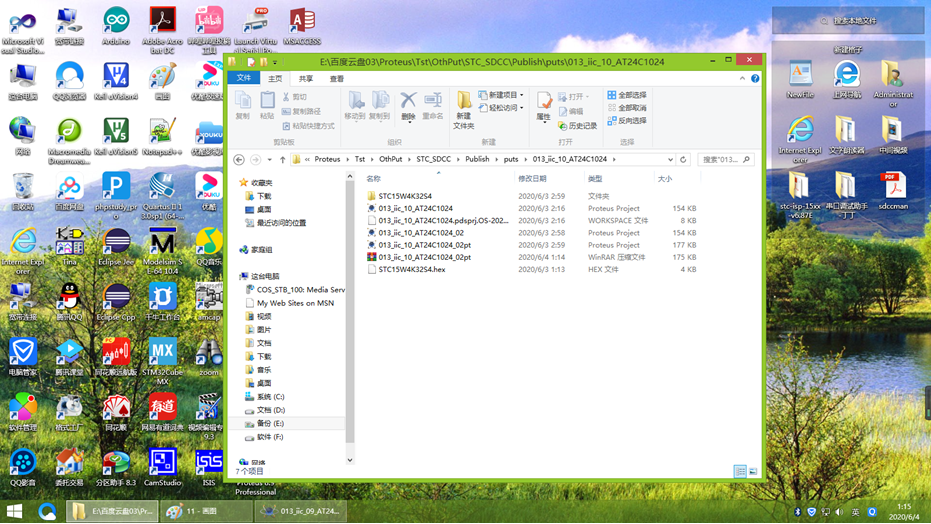Click the Windows Start button
The image size is (931, 524).
pos(14,511)
